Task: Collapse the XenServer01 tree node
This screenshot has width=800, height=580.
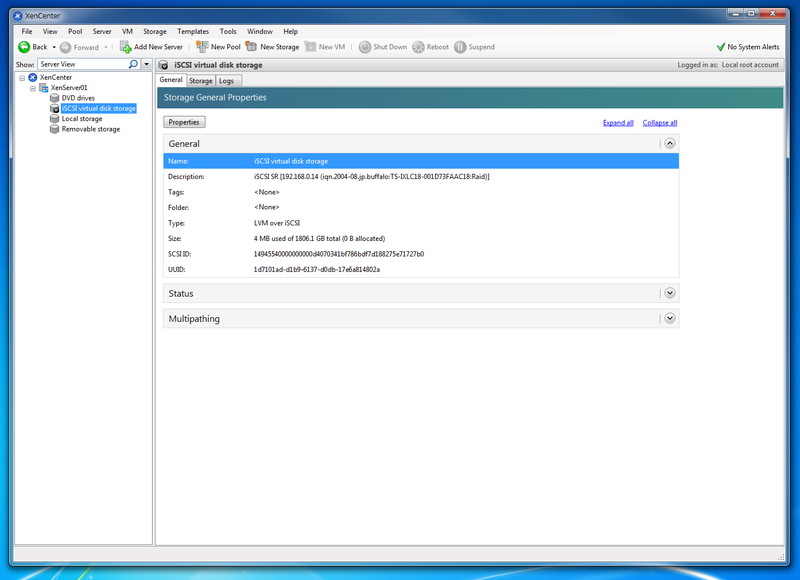Action: pos(33,88)
